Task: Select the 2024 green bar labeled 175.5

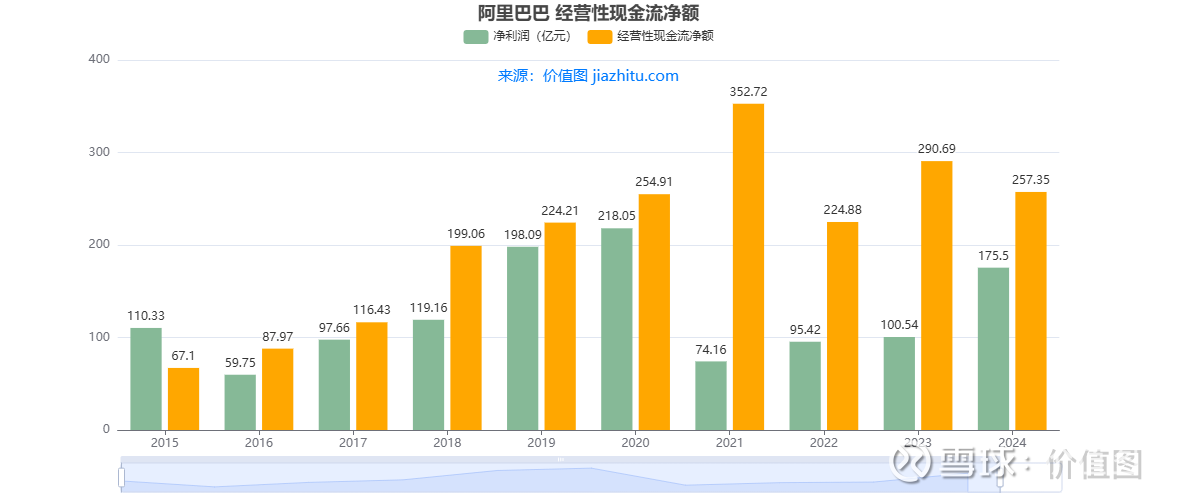Action: click(994, 349)
